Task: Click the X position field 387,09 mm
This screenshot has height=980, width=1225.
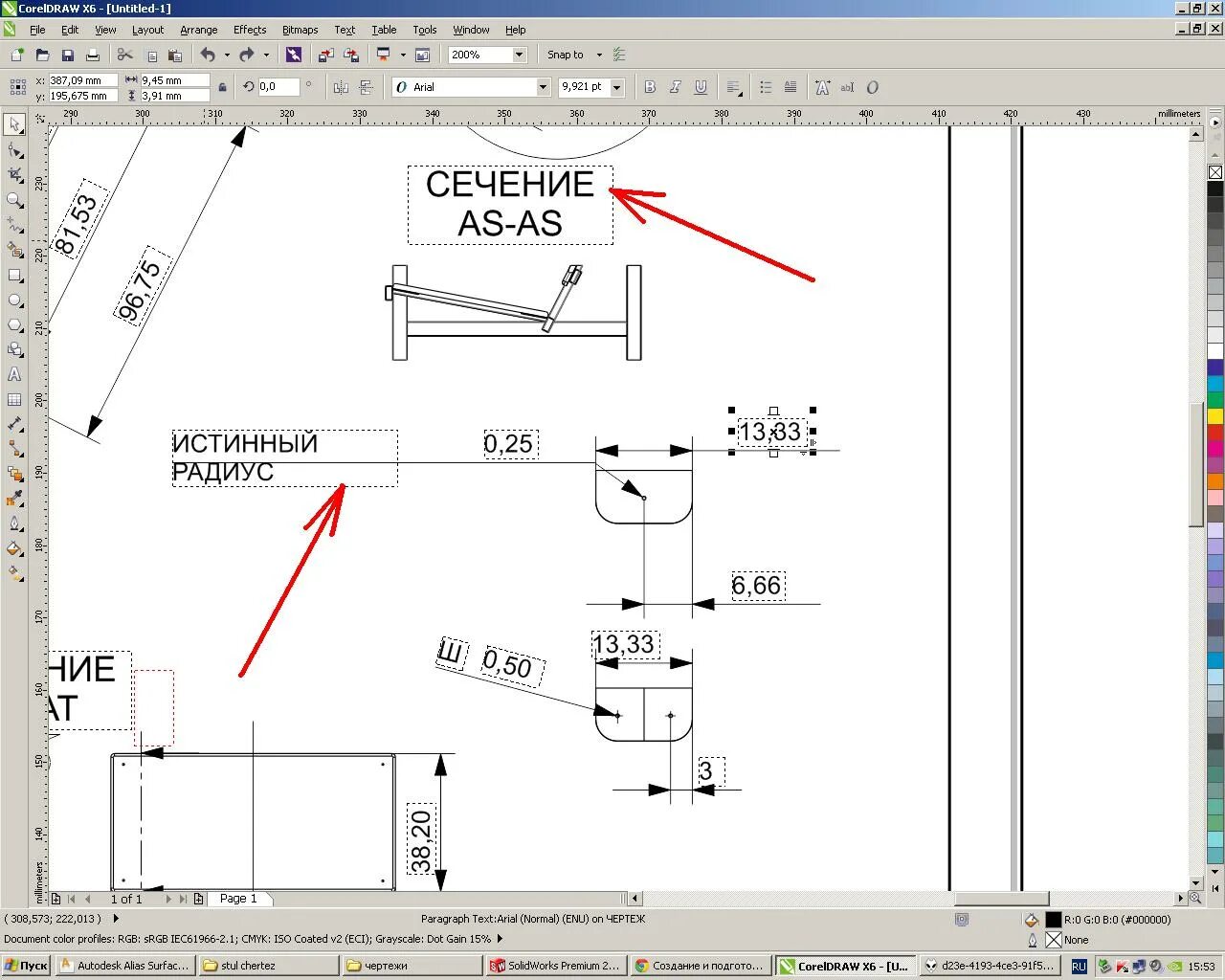Action: [x=83, y=80]
